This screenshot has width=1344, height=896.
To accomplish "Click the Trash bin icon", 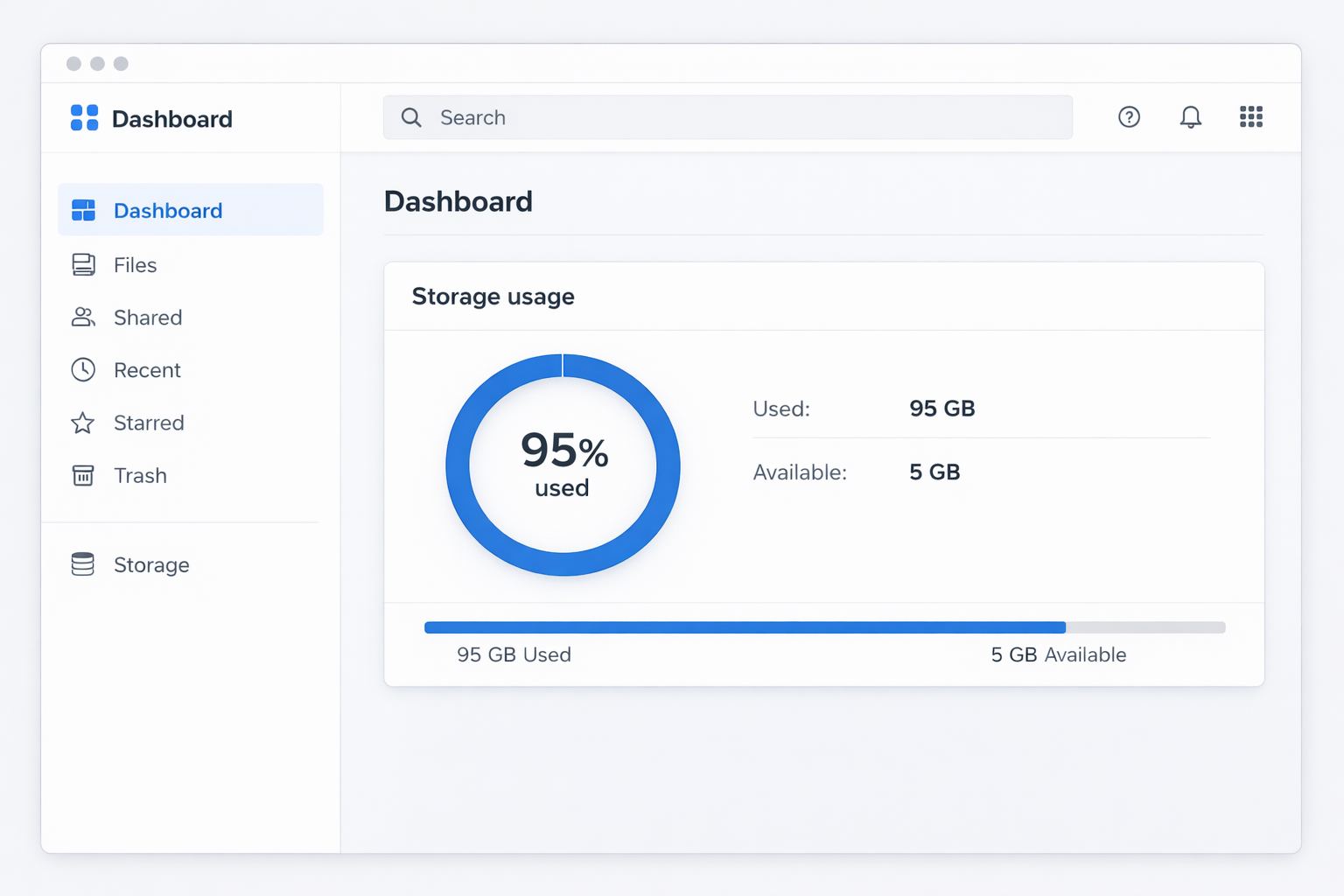I will (83, 476).
